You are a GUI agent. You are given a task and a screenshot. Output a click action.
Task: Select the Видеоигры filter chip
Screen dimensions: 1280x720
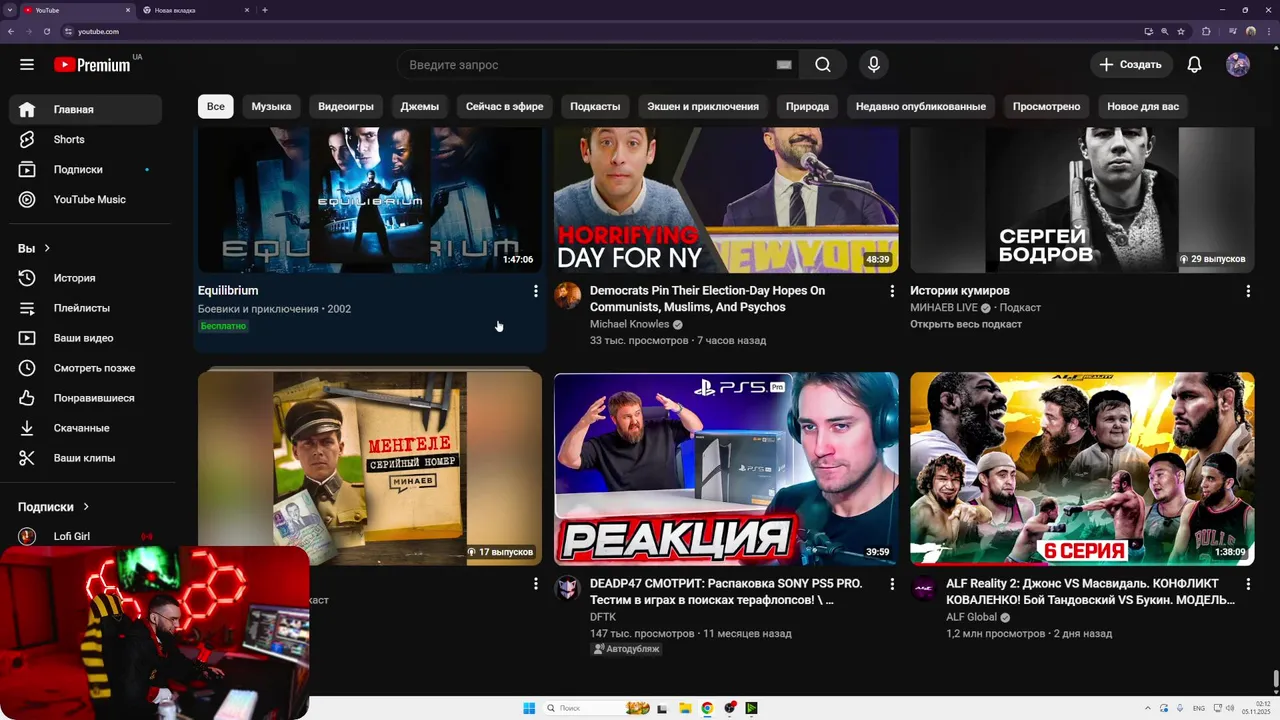click(346, 107)
